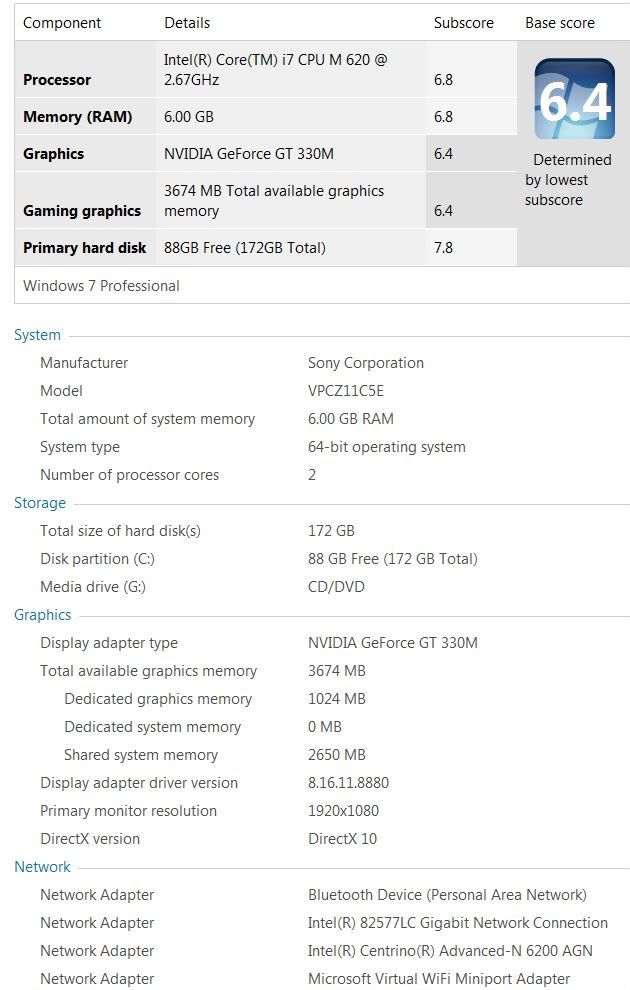
Task: Click the 6.4 base score badge icon
Action: tap(574, 98)
